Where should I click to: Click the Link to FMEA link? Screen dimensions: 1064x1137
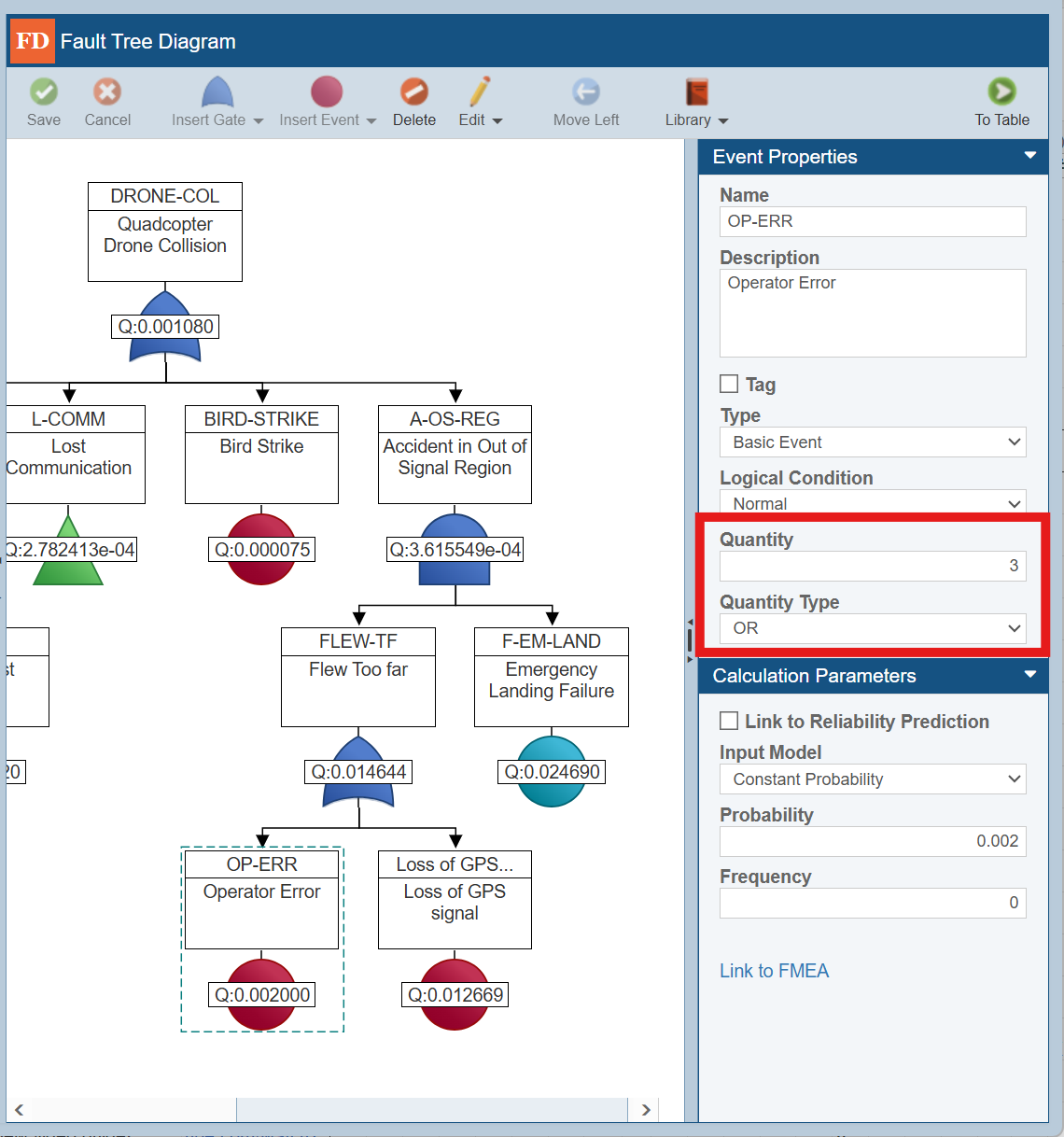[x=774, y=971]
